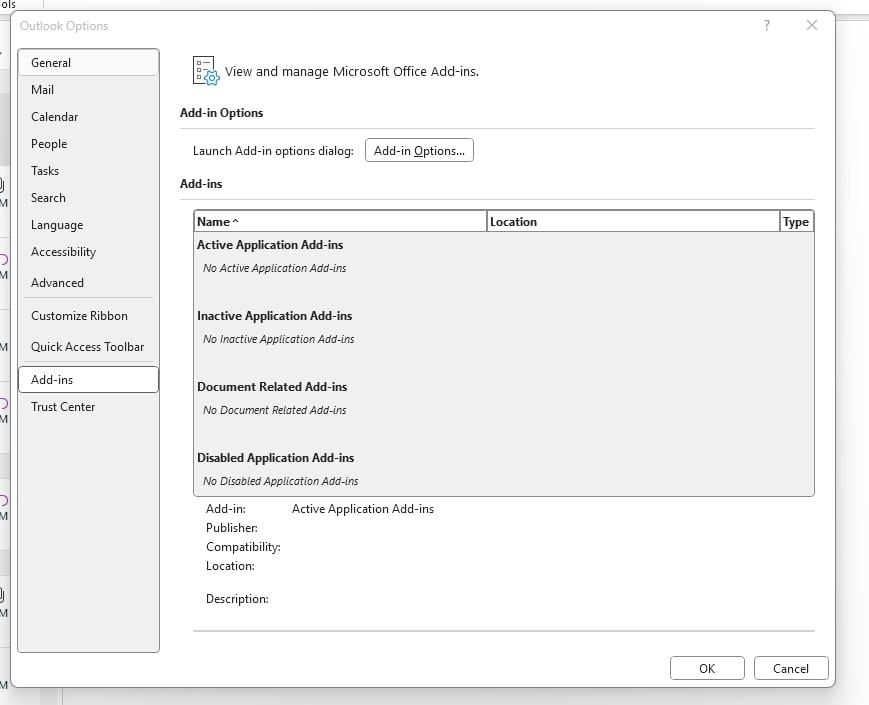Select 'No Active Application Add-ins' row
The height and width of the screenshot is (705, 869).
[274, 268]
